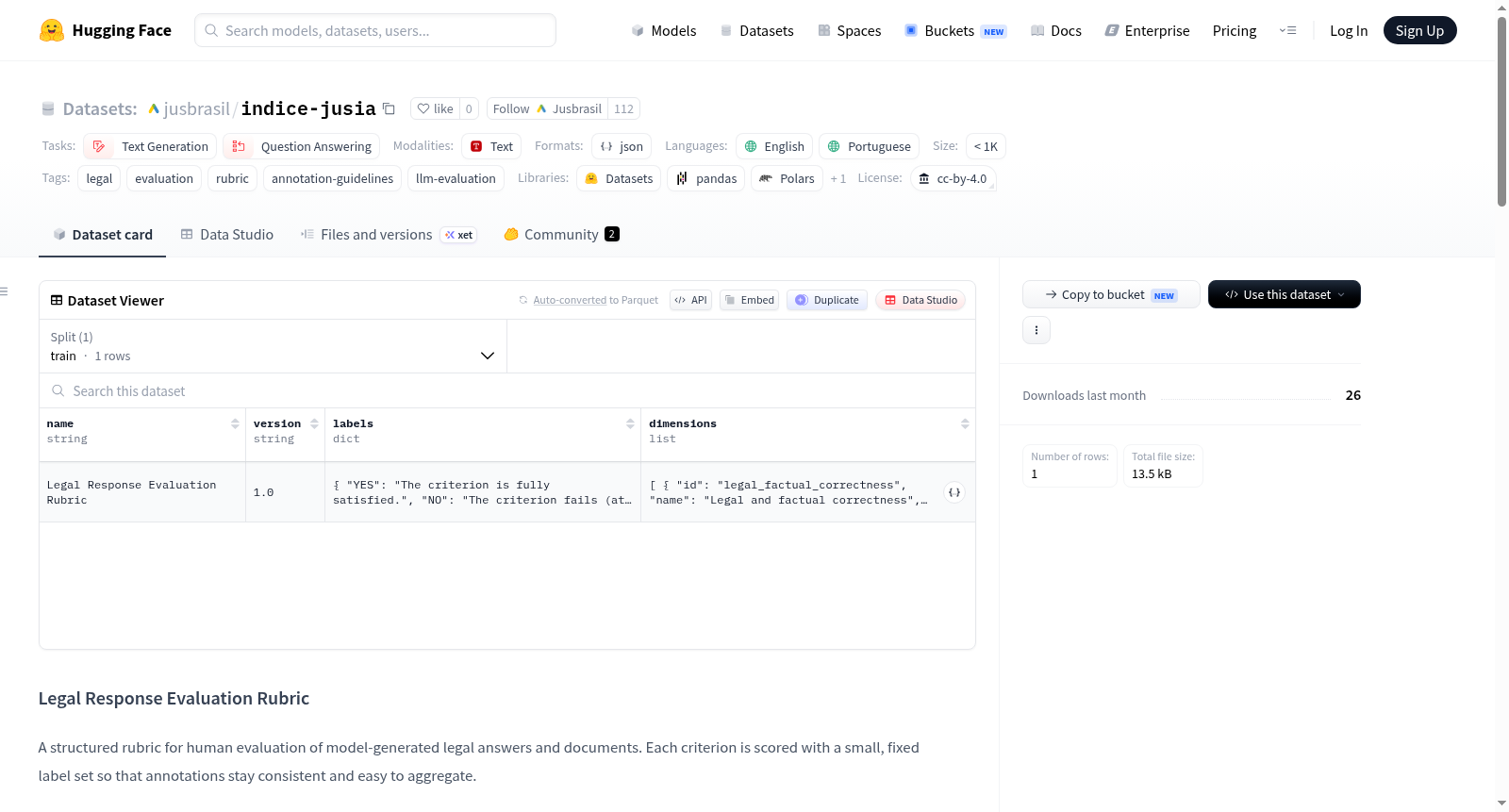Sort by the labels column

tap(630, 424)
